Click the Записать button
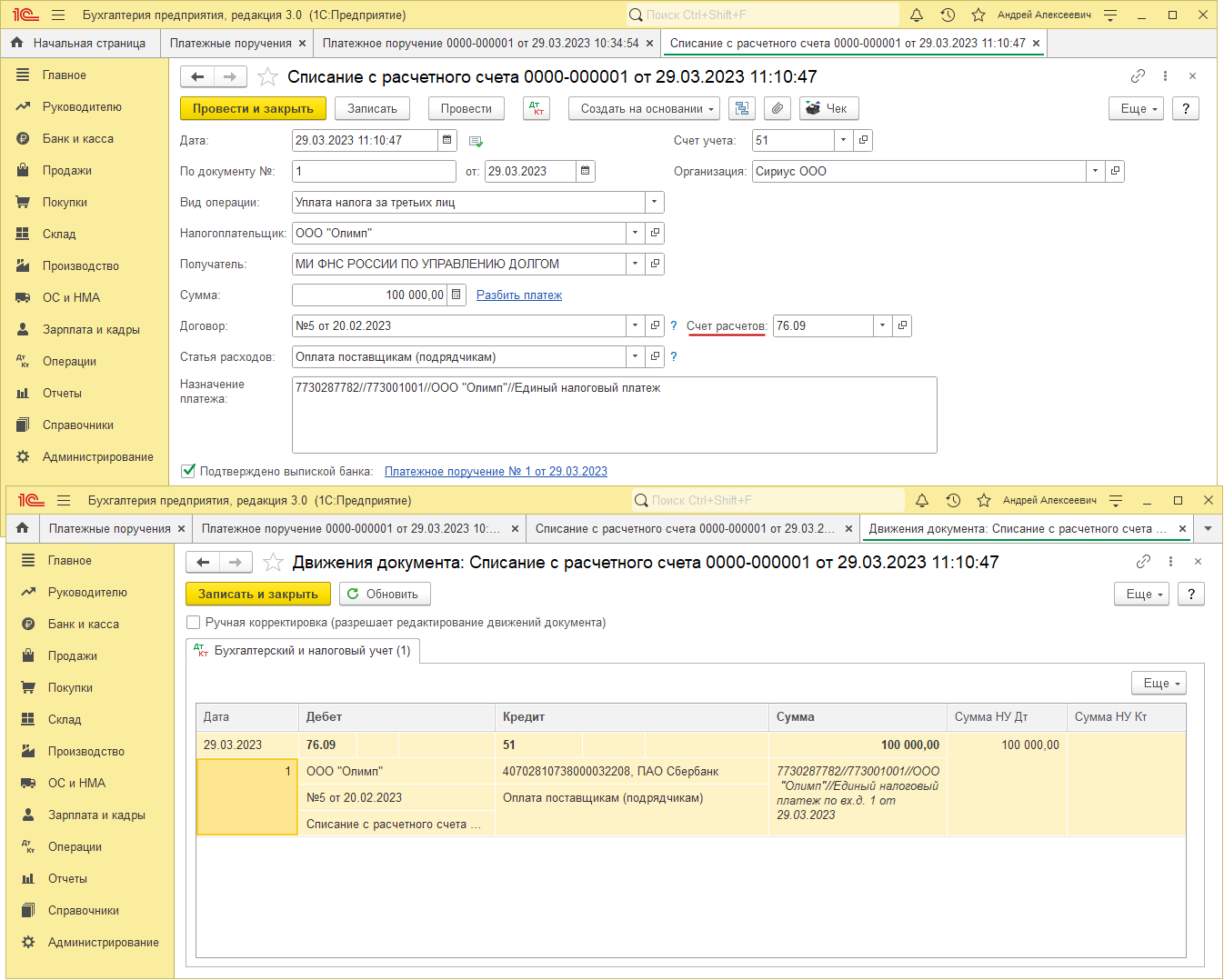1224x980 pixels. 372,108
